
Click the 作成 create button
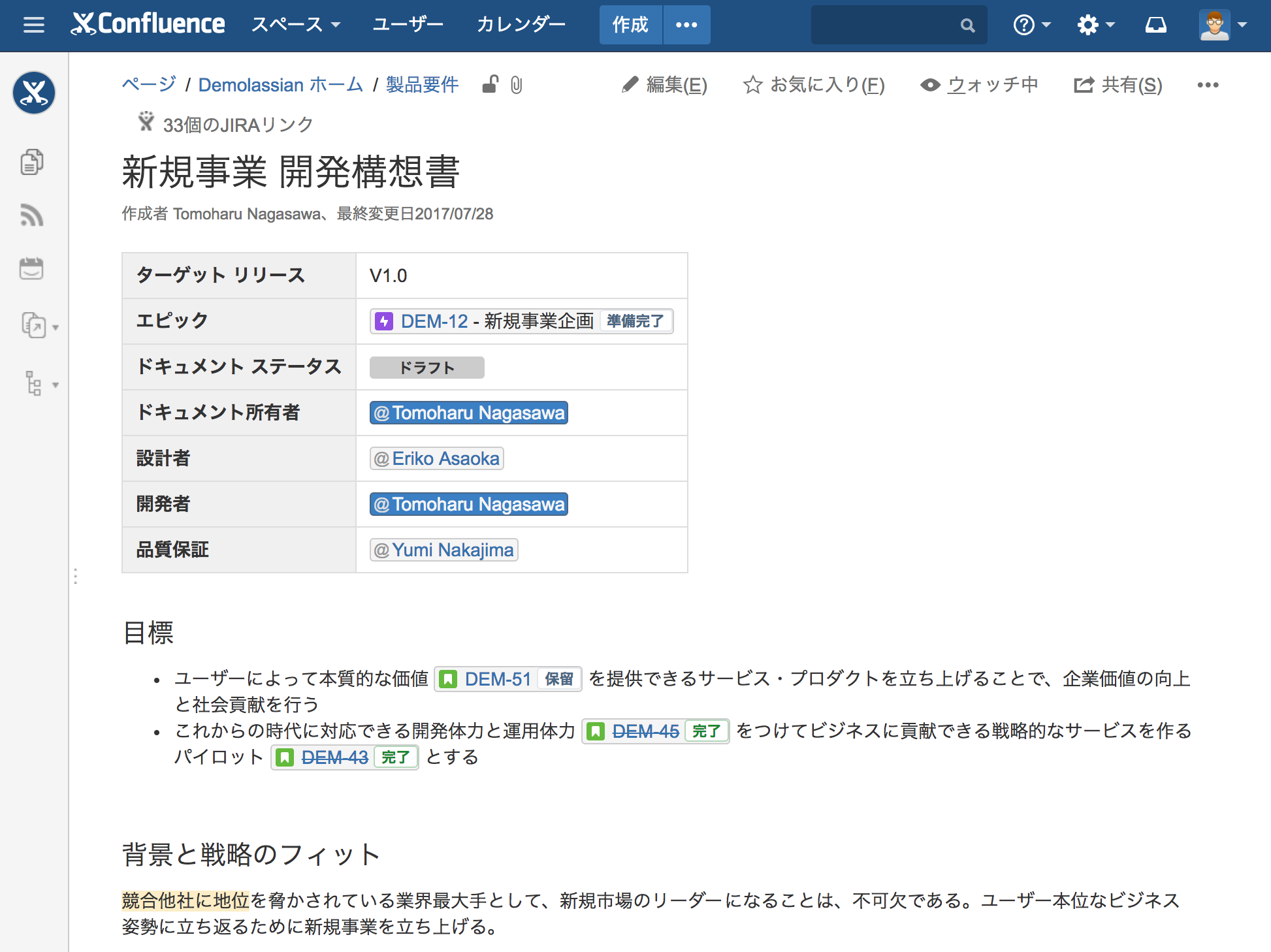tap(630, 25)
